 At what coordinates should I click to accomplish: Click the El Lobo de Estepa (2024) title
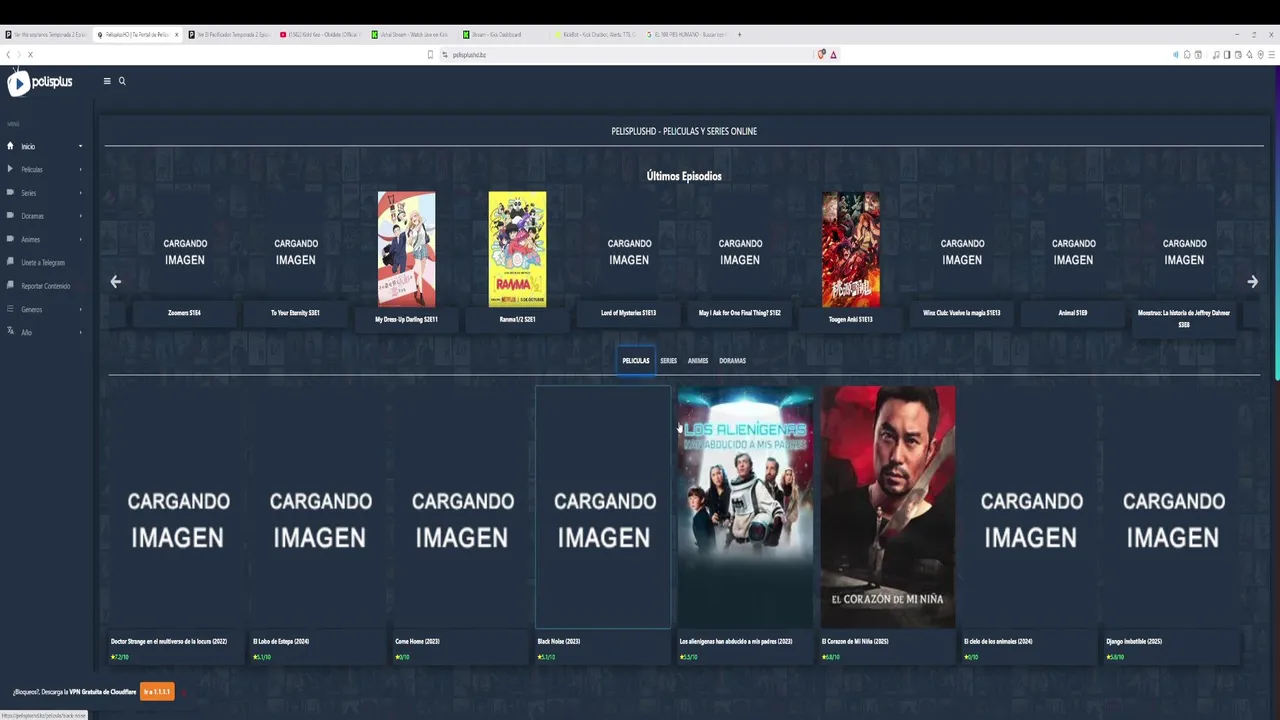click(281, 641)
